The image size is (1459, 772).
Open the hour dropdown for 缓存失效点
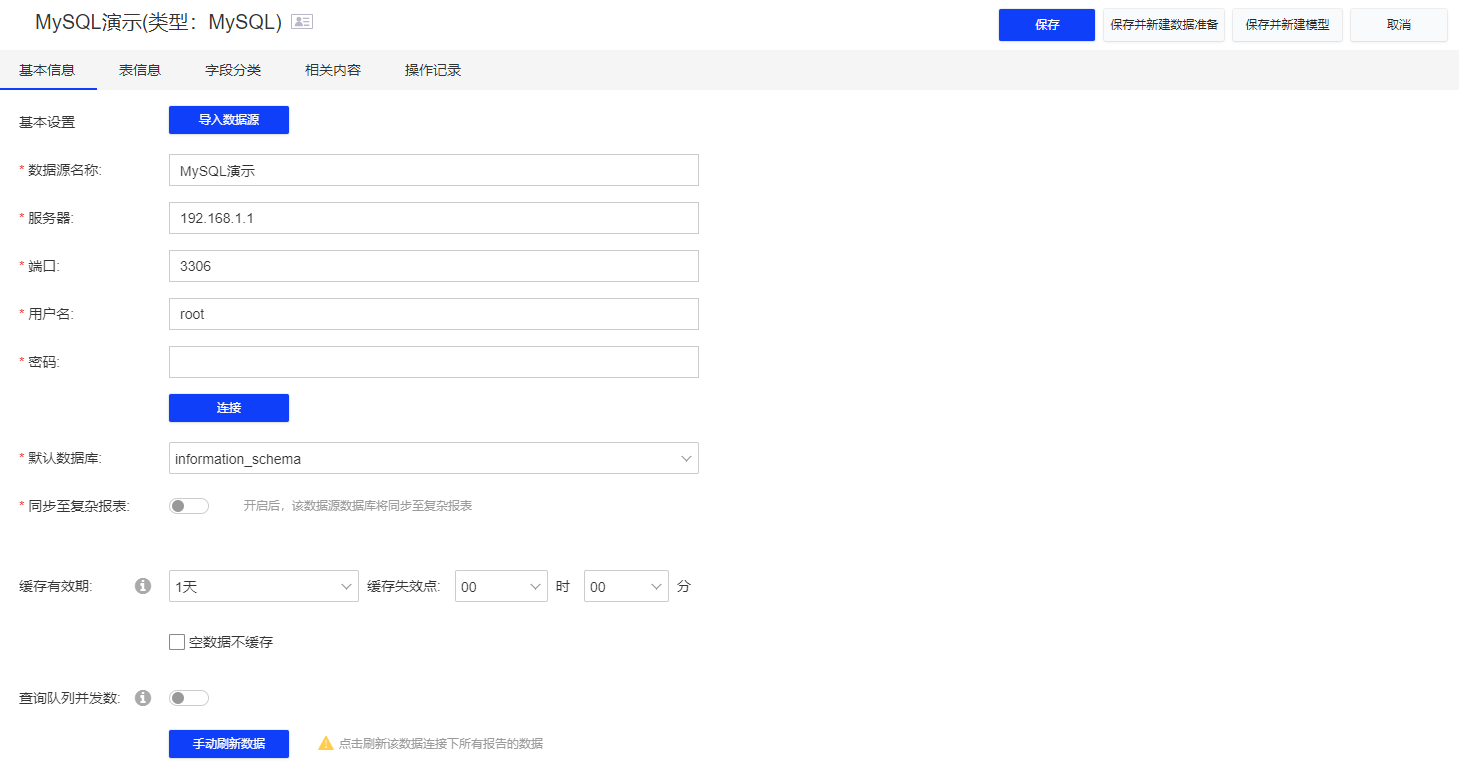(500, 586)
